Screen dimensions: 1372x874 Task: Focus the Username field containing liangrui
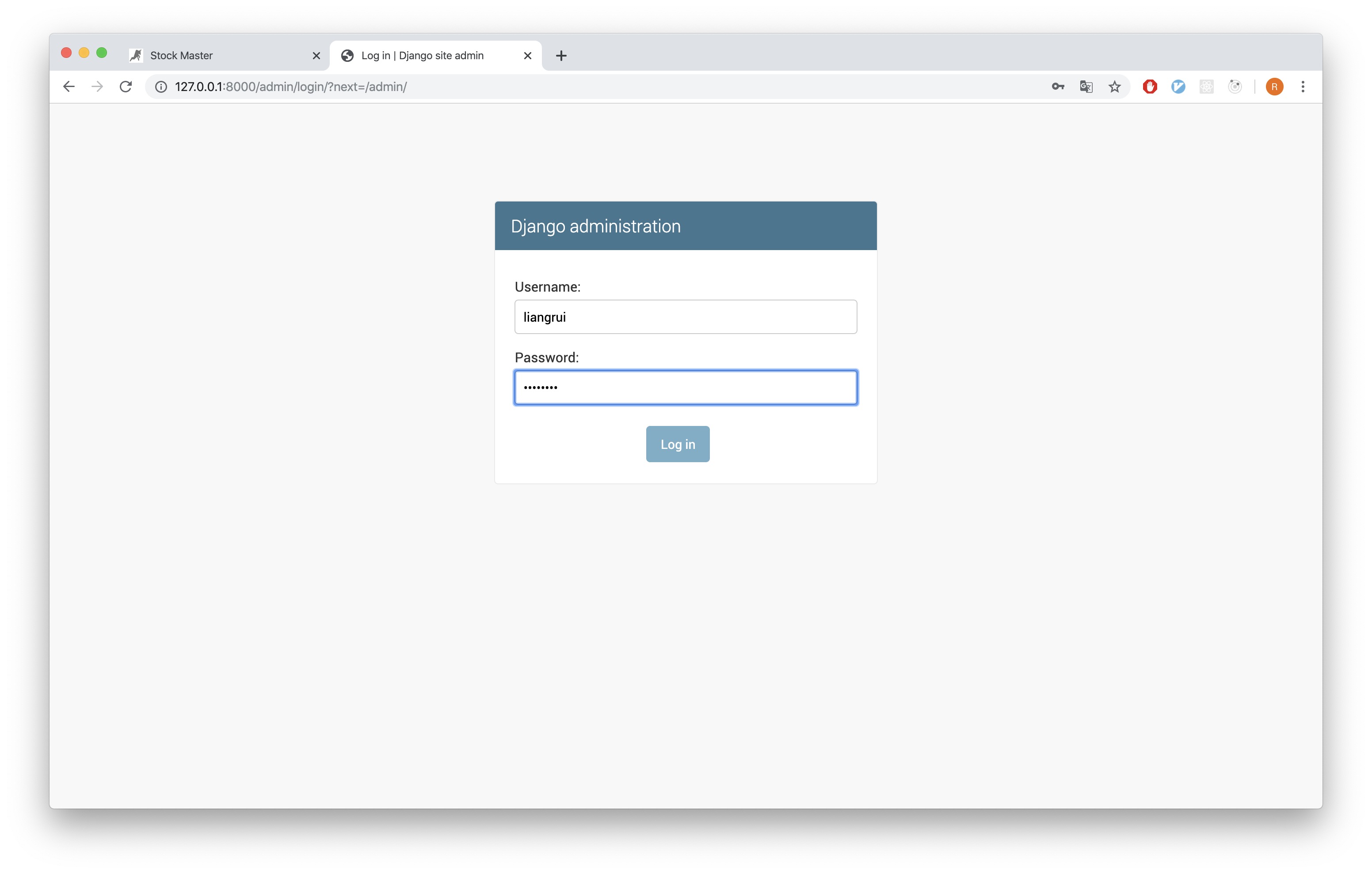[x=686, y=317]
